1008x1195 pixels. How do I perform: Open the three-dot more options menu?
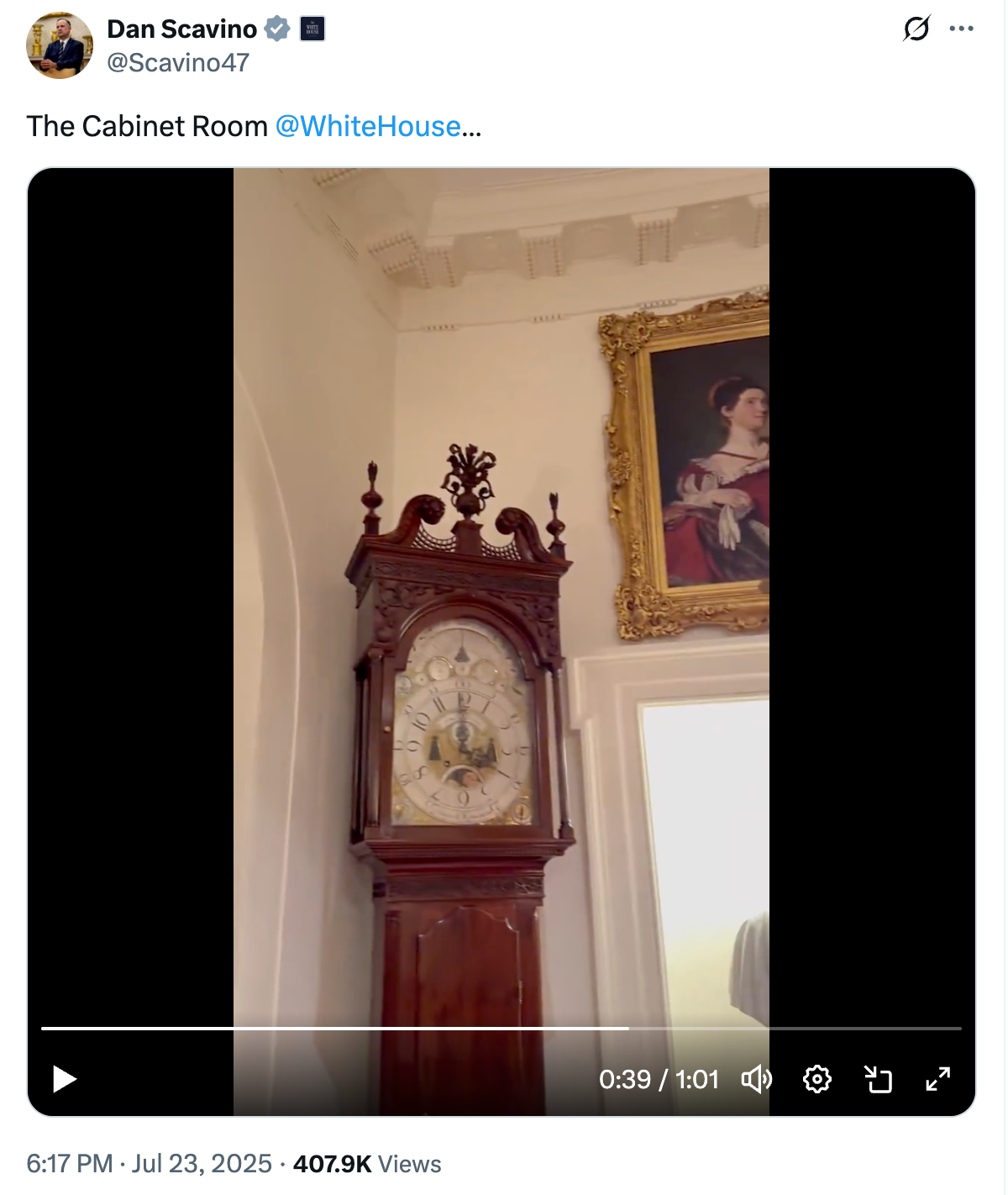[x=961, y=29]
